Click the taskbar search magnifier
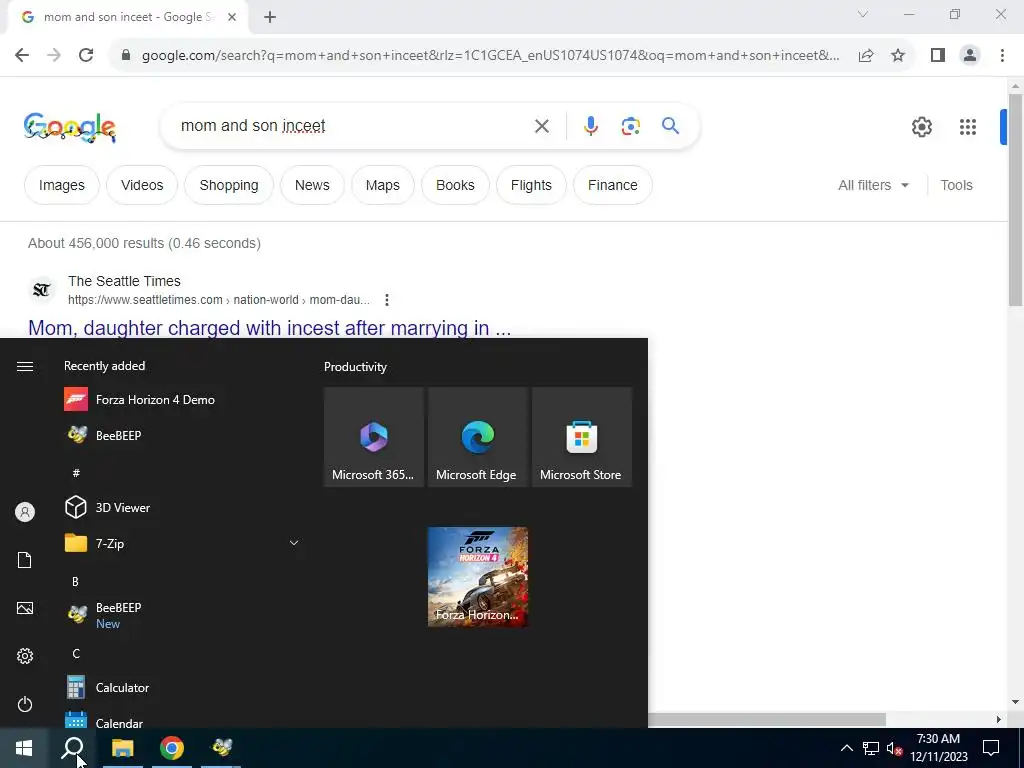 73,748
